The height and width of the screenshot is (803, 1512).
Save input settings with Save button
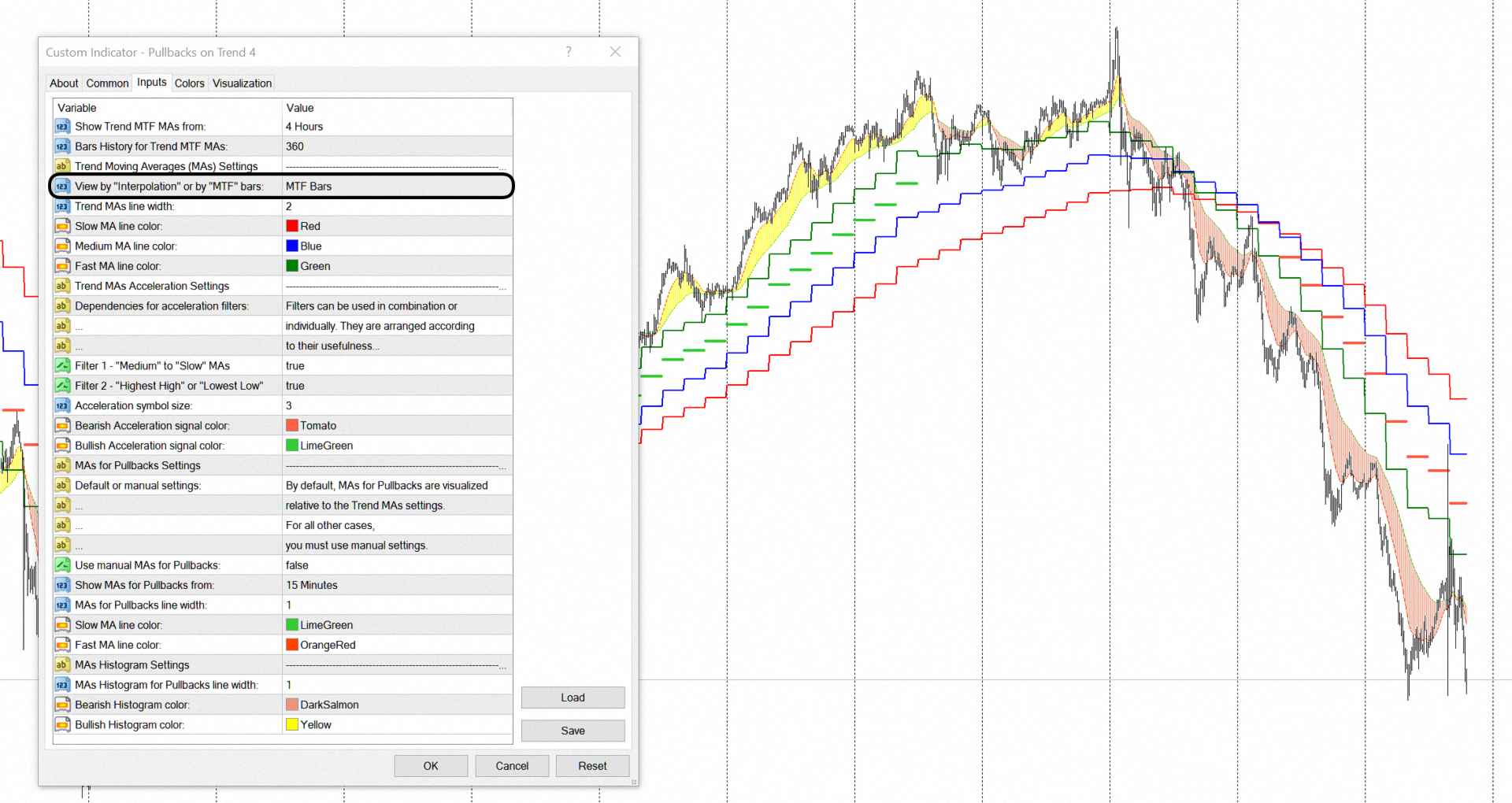point(573,731)
